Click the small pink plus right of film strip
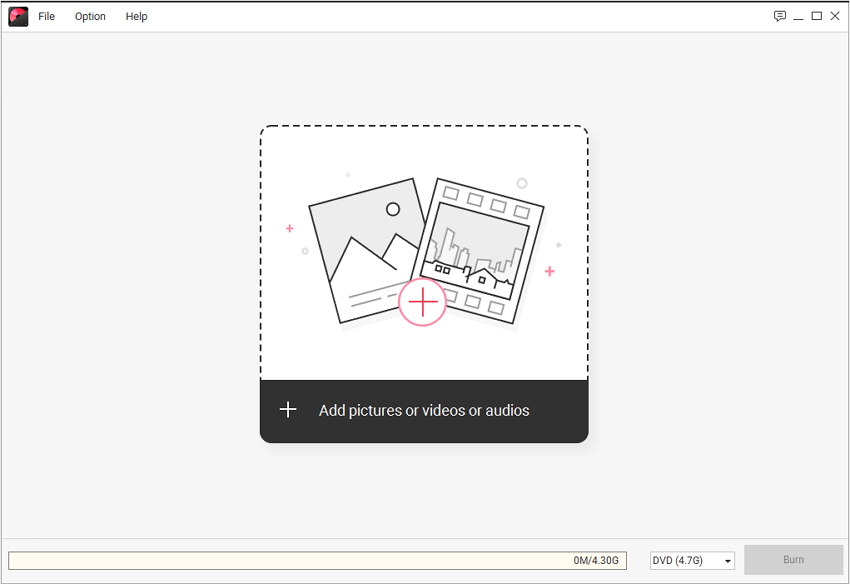Screen dimensions: 850x584 click(x=549, y=271)
